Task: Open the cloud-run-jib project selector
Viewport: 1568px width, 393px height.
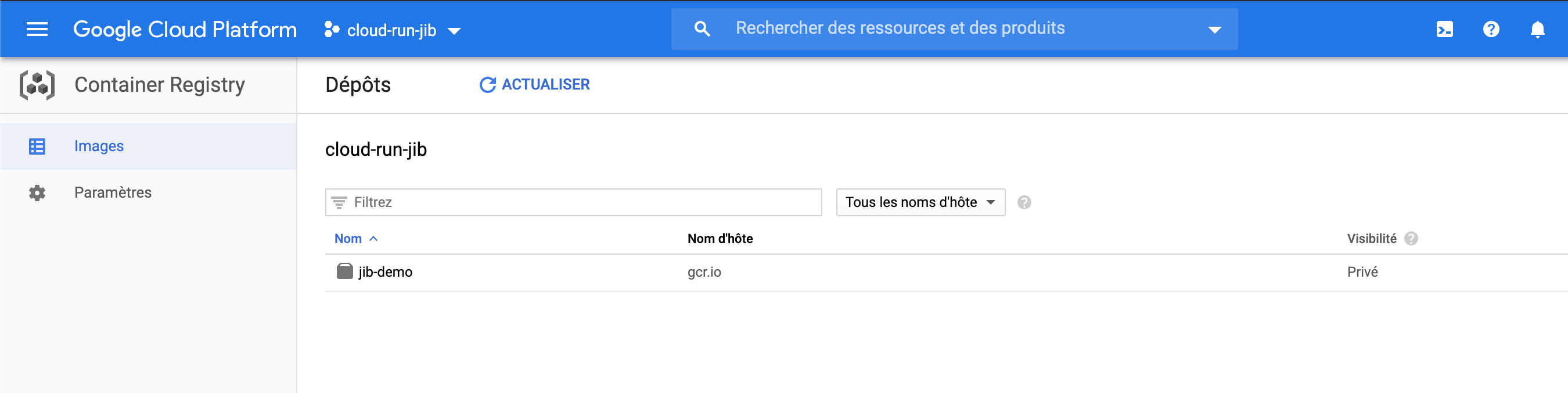Action: (x=393, y=30)
